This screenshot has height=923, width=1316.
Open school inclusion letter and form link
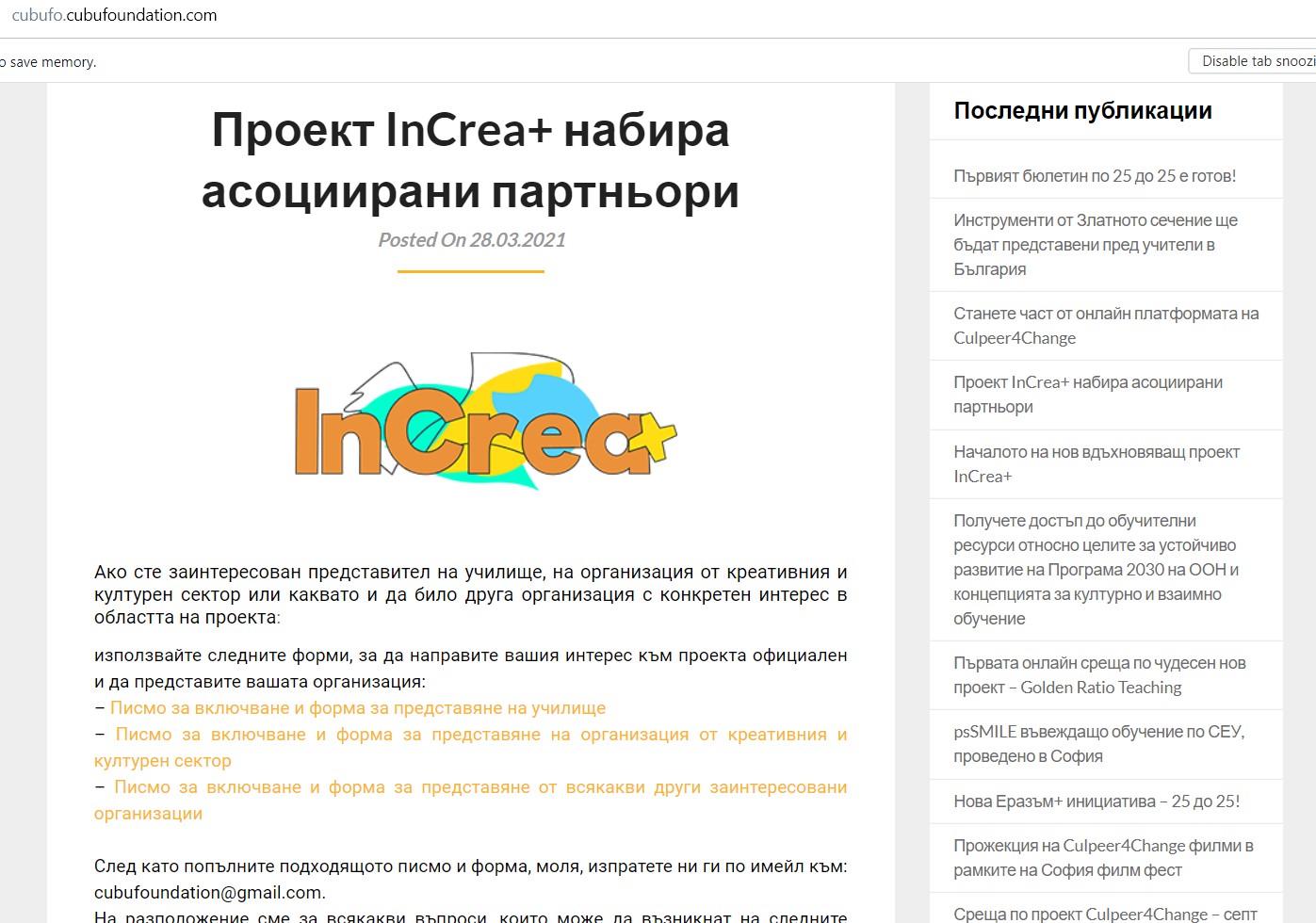pyautogui.click(x=358, y=708)
